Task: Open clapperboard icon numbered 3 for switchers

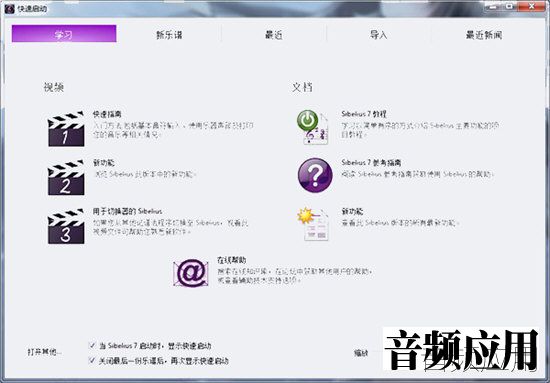Action: pyautogui.click(x=66, y=226)
